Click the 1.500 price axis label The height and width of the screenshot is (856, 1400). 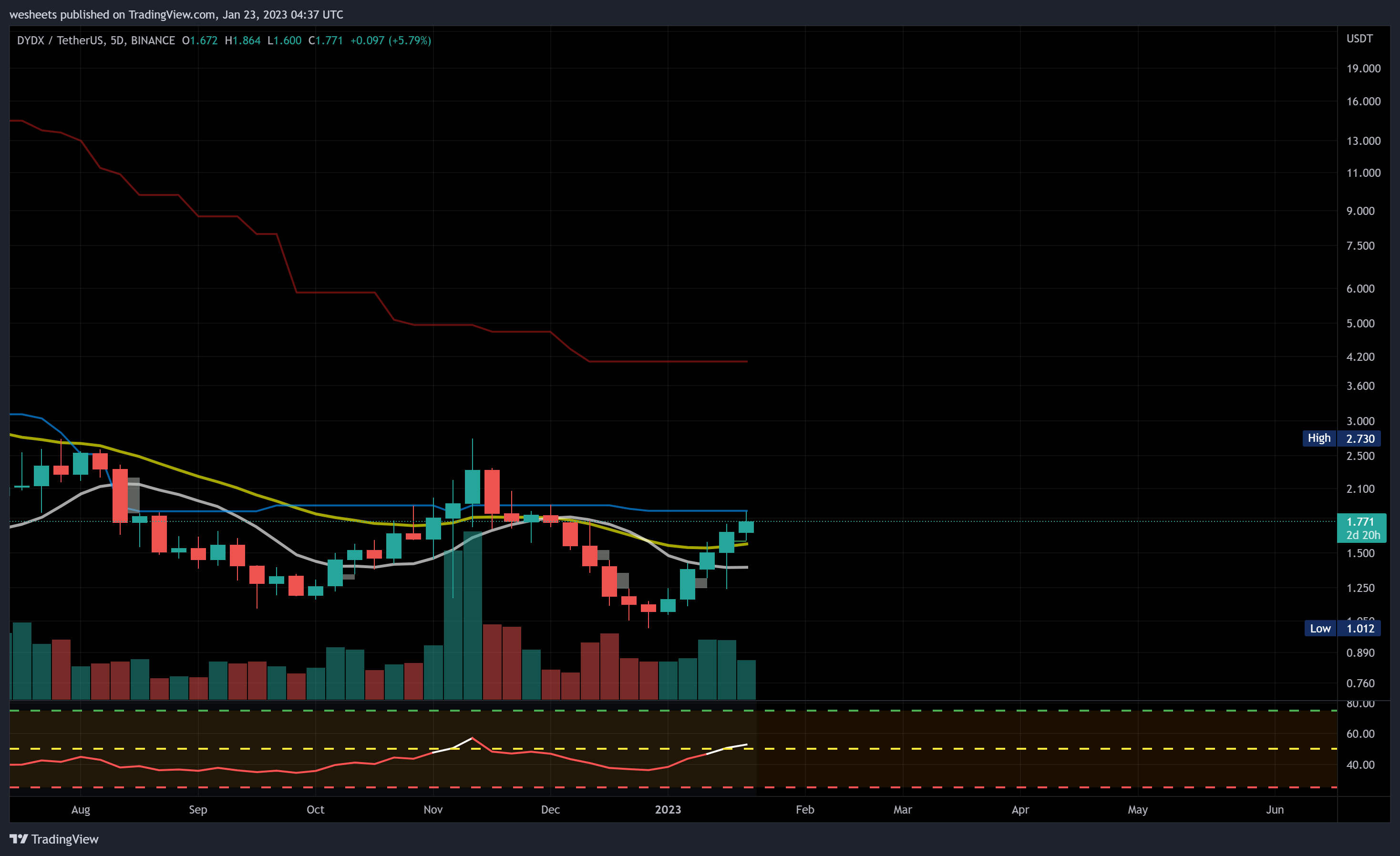pyautogui.click(x=1360, y=553)
